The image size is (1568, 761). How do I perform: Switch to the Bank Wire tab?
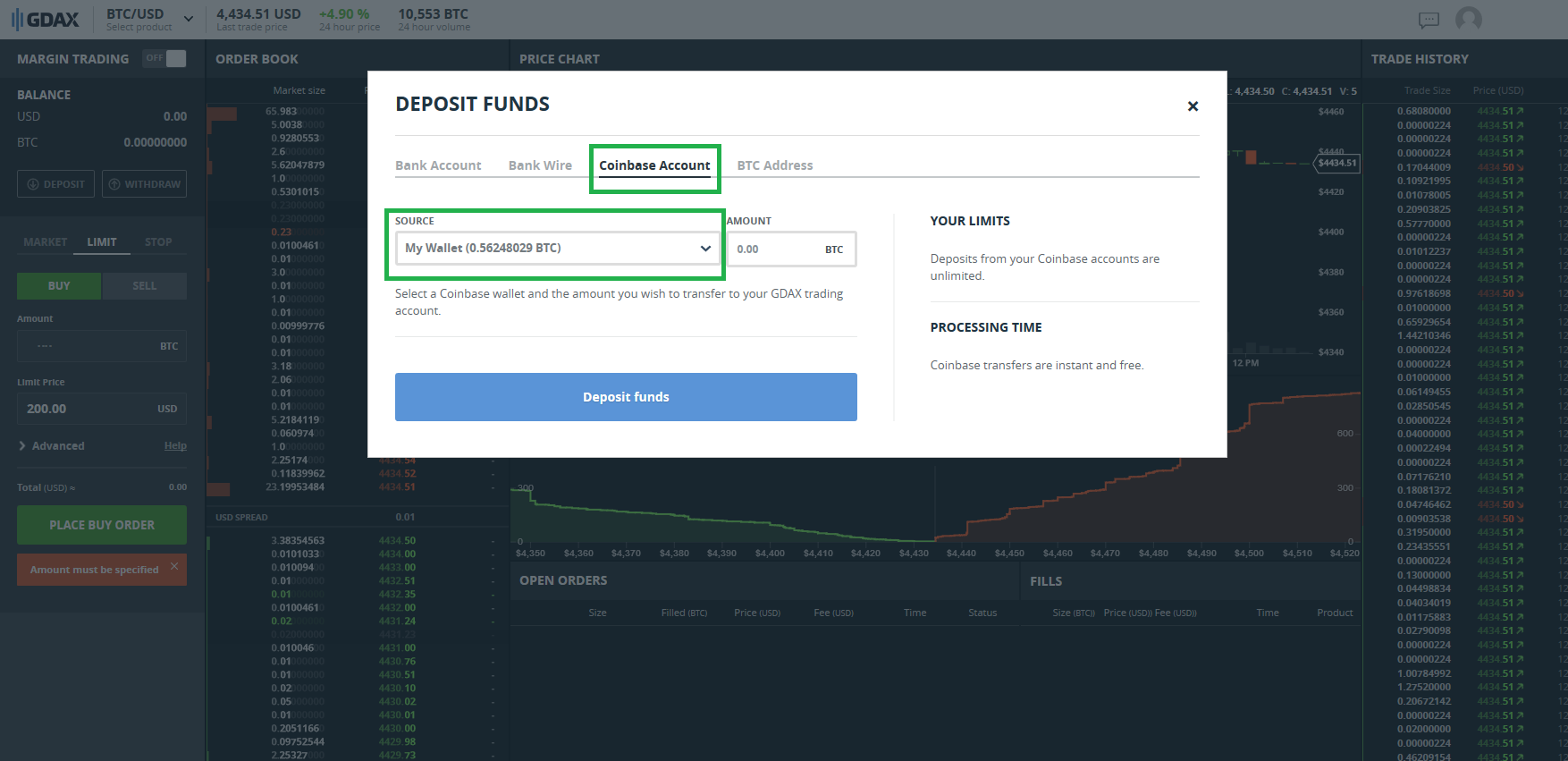[x=540, y=165]
